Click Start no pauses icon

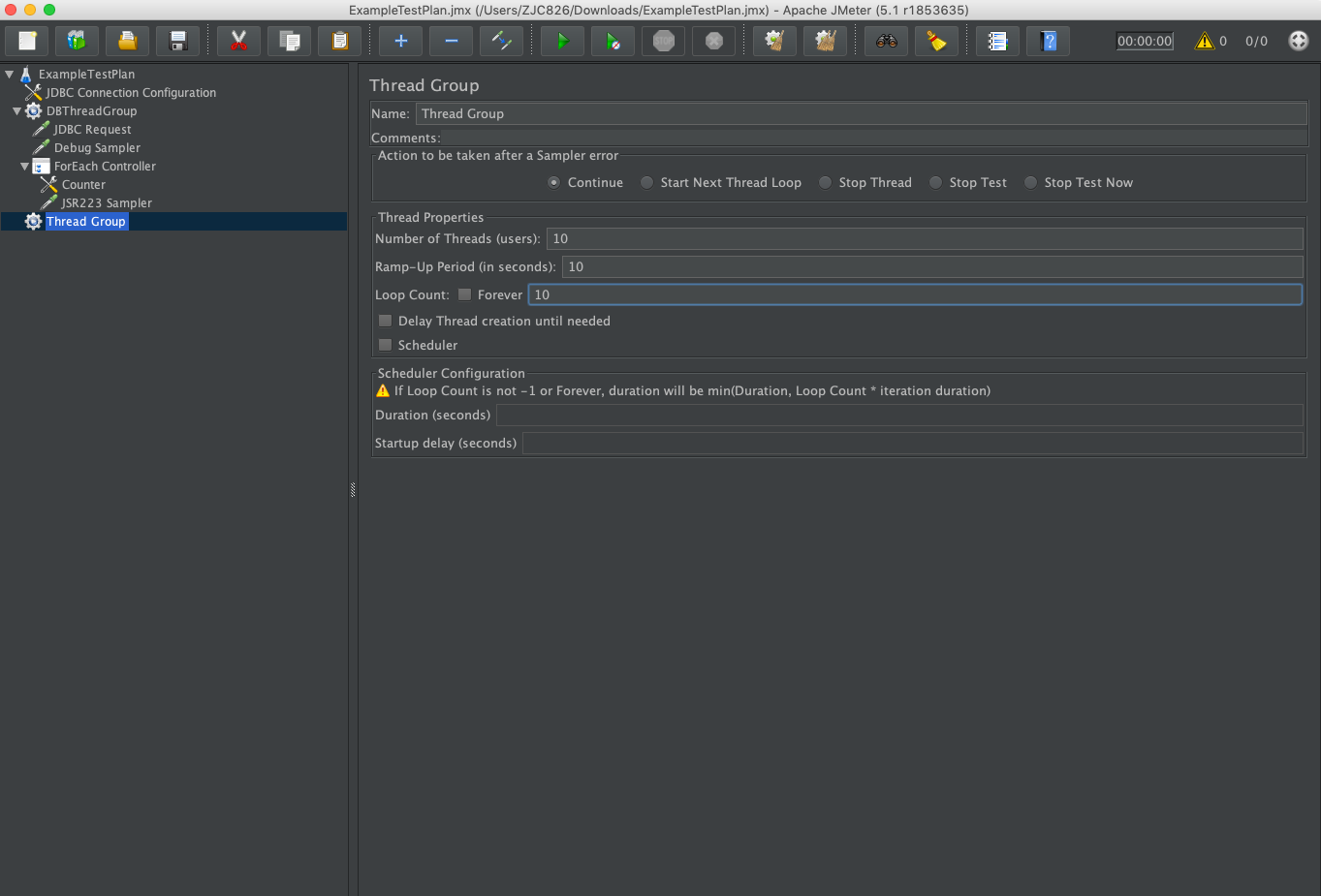click(613, 41)
